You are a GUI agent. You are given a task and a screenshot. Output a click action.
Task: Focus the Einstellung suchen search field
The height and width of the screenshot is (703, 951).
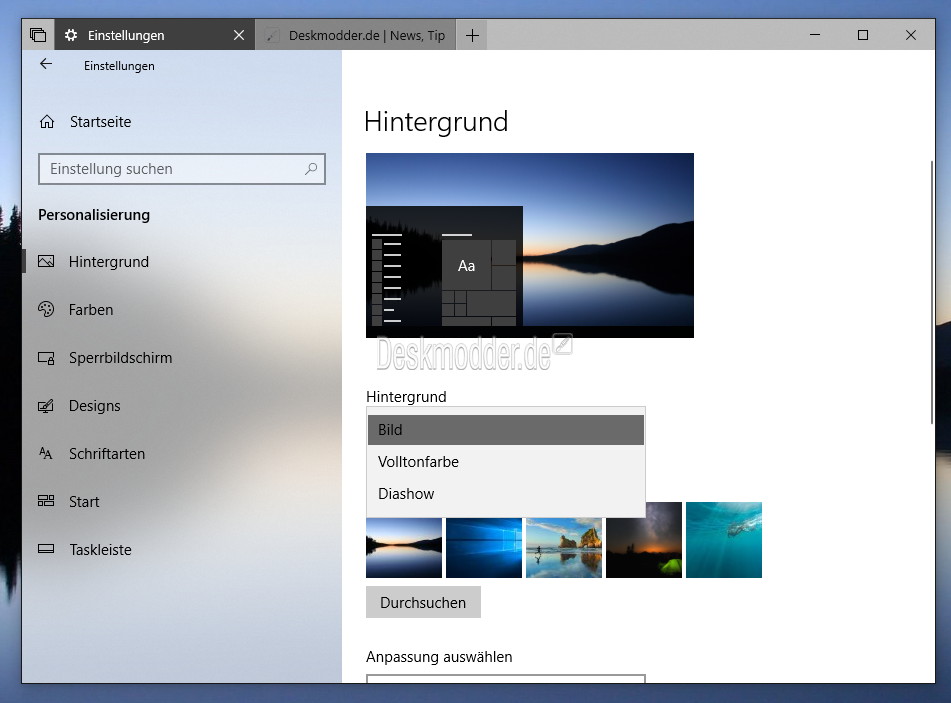pyautogui.click(x=181, y=169)
